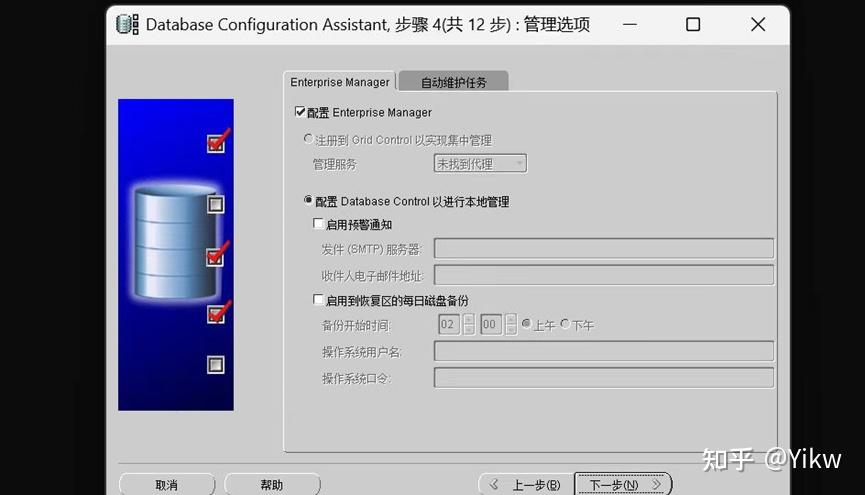Switch to the 自动维护任务 tab
Viewport: 865px width, 495px height.
tap(453, 82)
